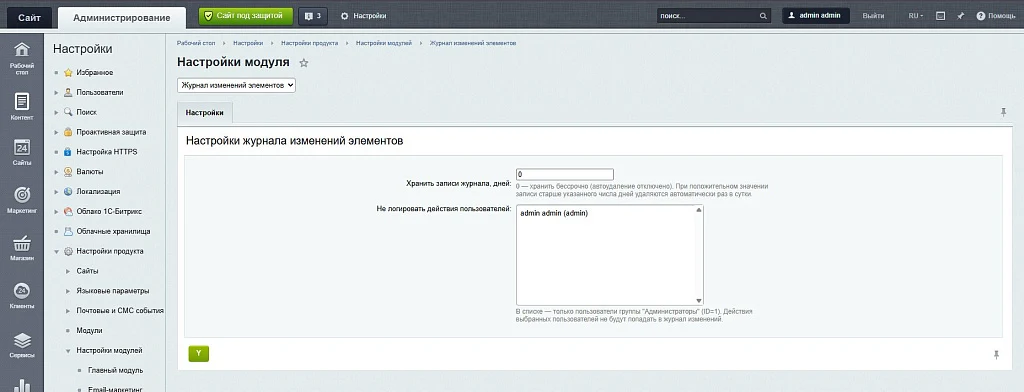Click the top search field
This screenshot has height=392, width=1024.
pyautogui.click(x=709, y=16)
